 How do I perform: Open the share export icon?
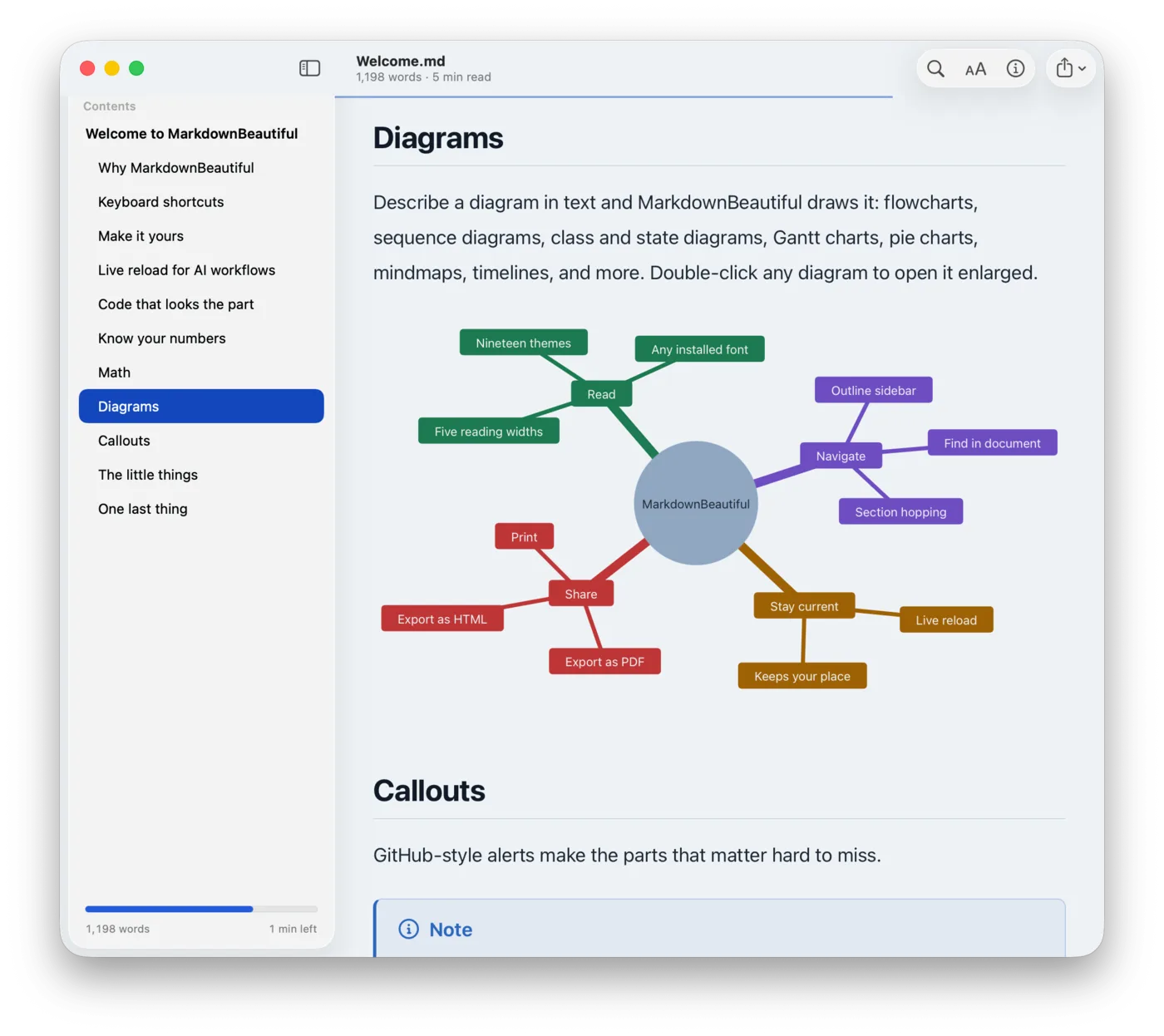pyautogui.click(x=1064, y=68)
